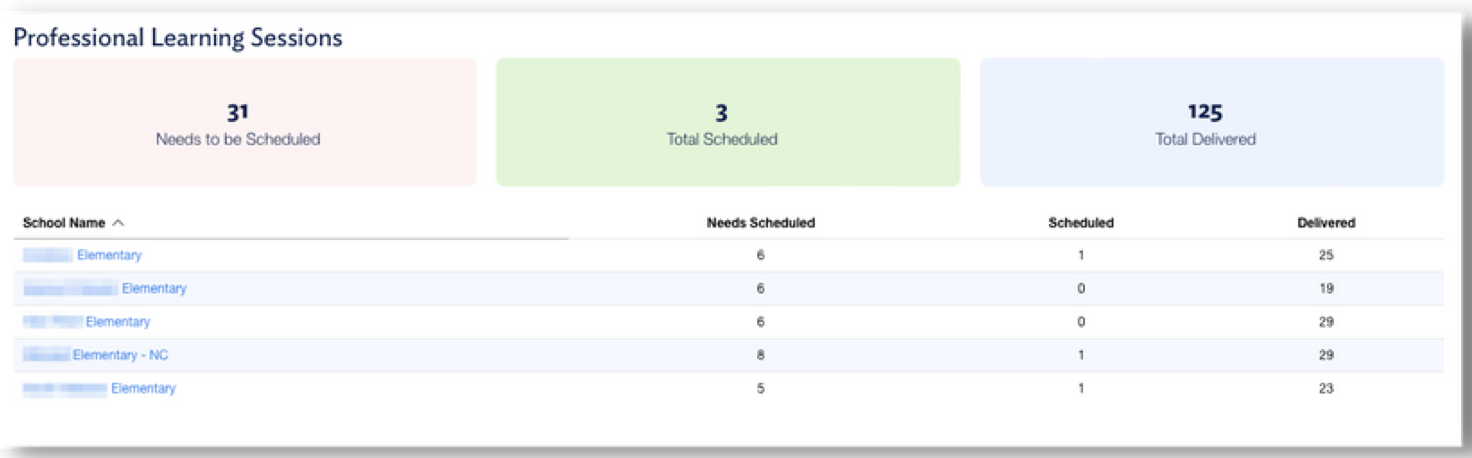Screen dimensions: 1472x458
Task: Open the school link with 19 delivered sessions
Action: click(x=153, y=289)
